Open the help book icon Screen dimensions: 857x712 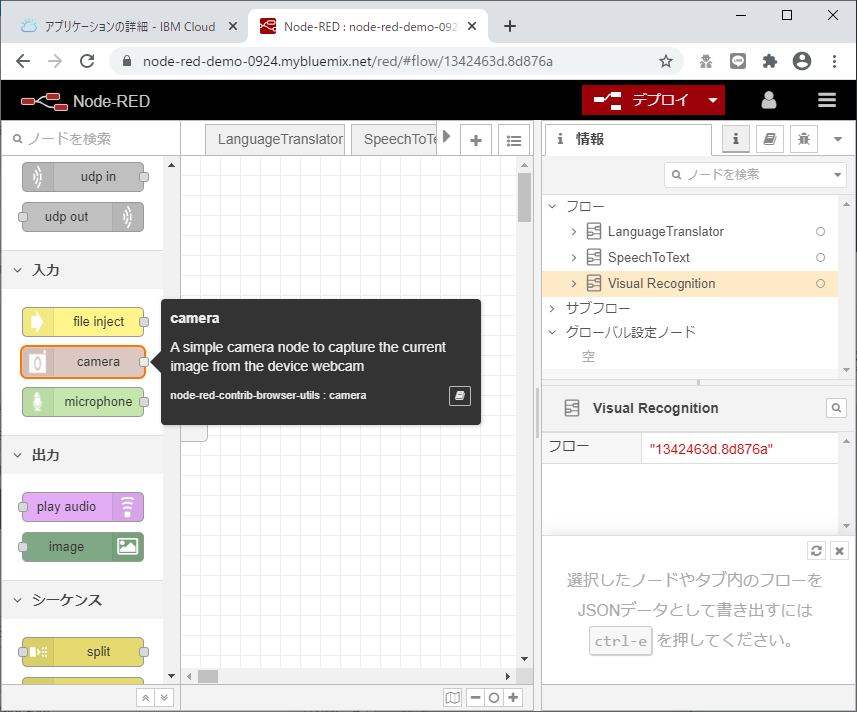(x=769, y=139)
